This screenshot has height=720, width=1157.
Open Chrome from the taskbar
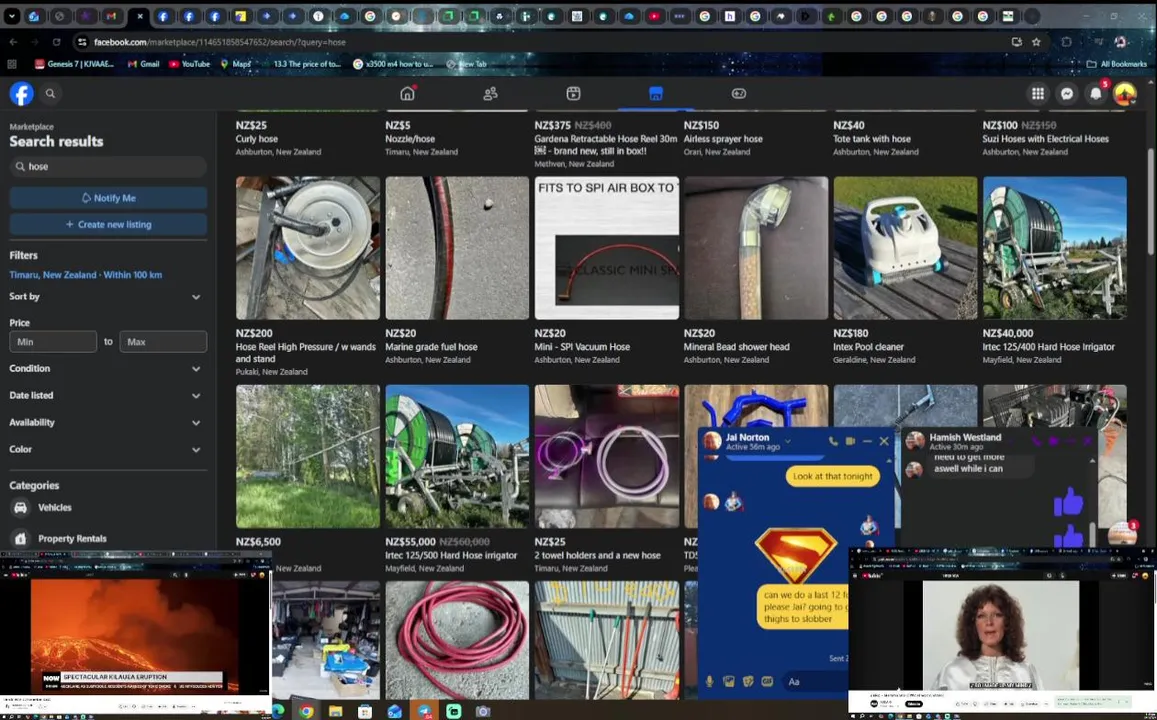[305, 711]
